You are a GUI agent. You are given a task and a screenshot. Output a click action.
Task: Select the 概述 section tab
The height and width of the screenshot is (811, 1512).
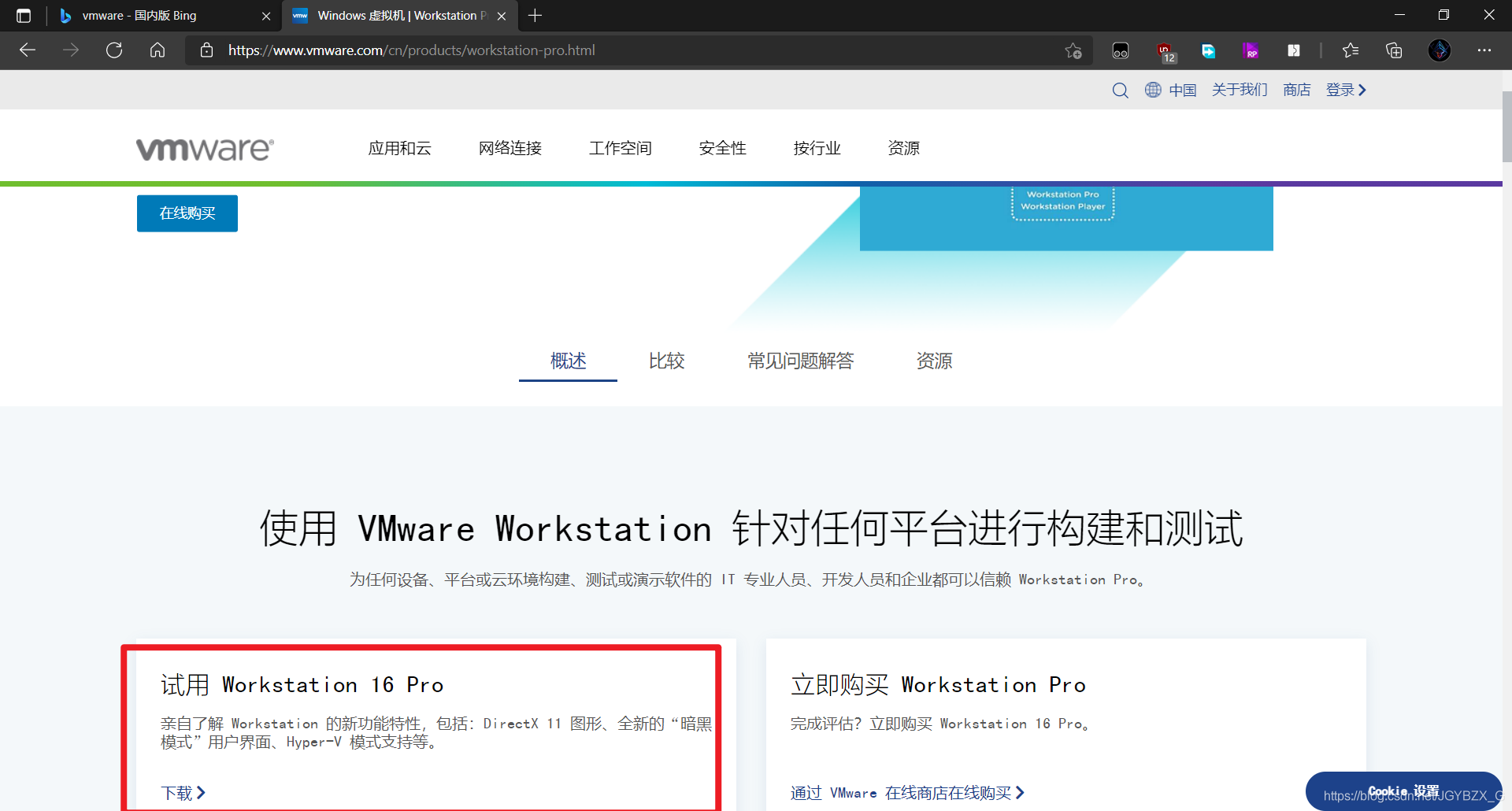[568, 361]
